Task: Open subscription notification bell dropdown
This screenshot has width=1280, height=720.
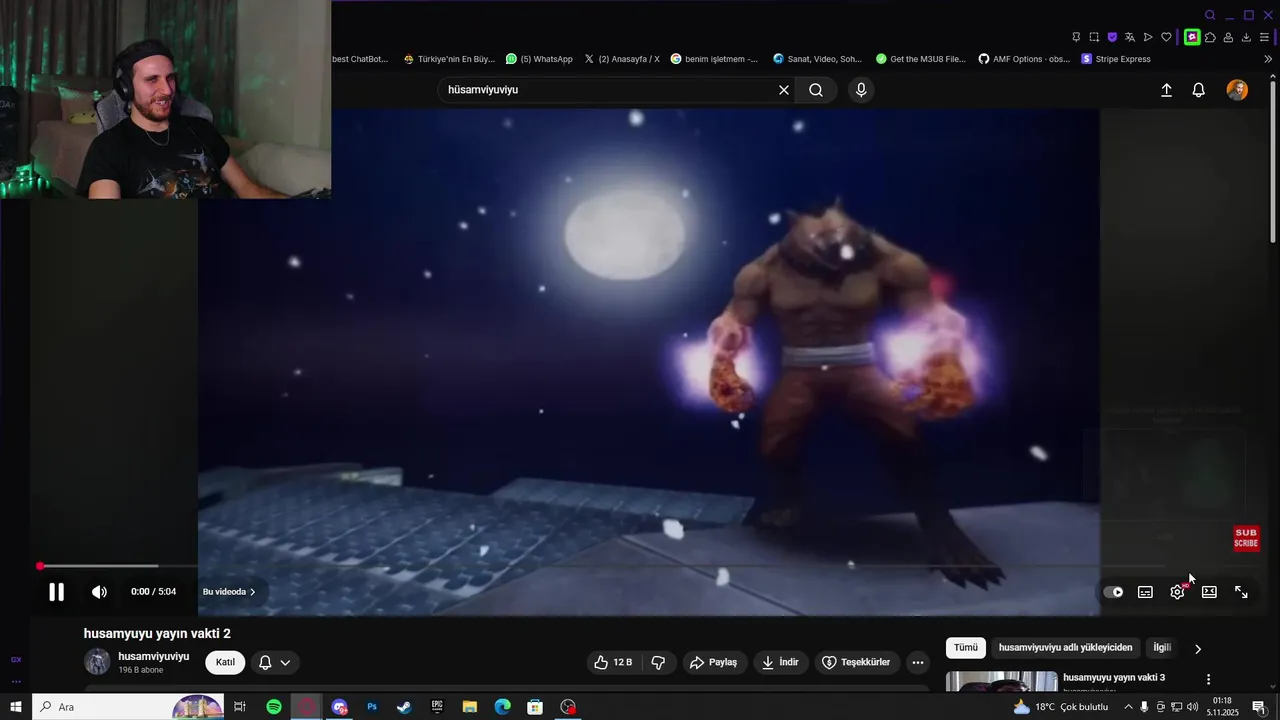Action: (275, 662)
